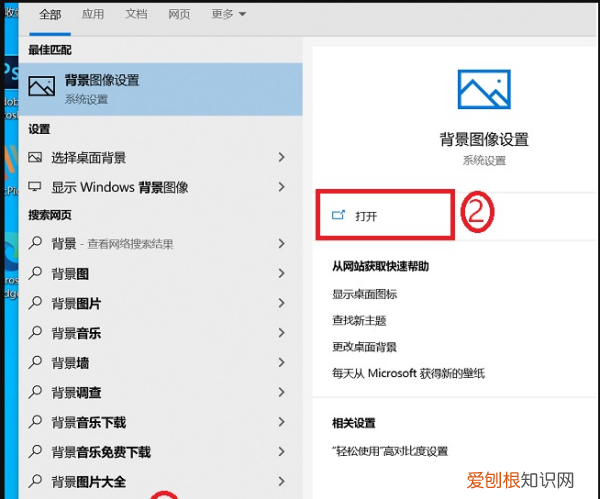The width and height of the screenshot is (600, 499).
Task: Switch to the 文档 tab
Action: point(136,14)
